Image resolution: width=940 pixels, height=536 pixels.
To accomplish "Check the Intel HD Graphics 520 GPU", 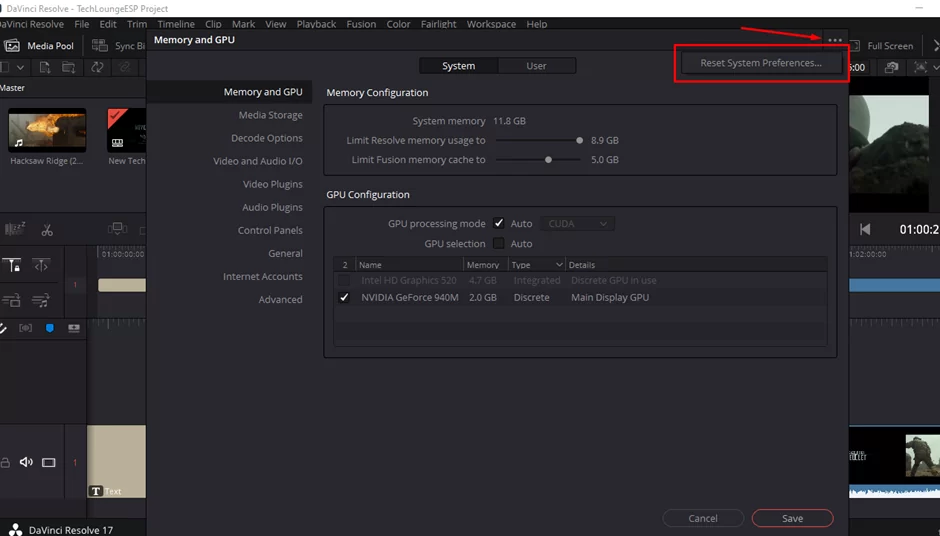I will tap(344, 280).
